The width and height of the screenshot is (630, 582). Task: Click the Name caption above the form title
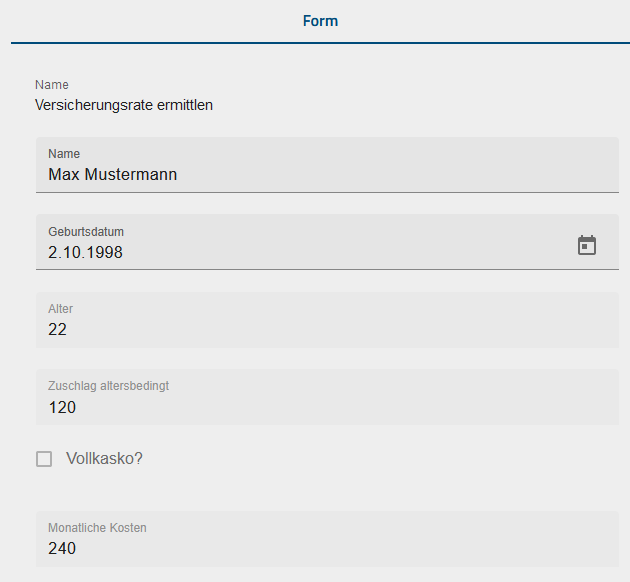52,85
